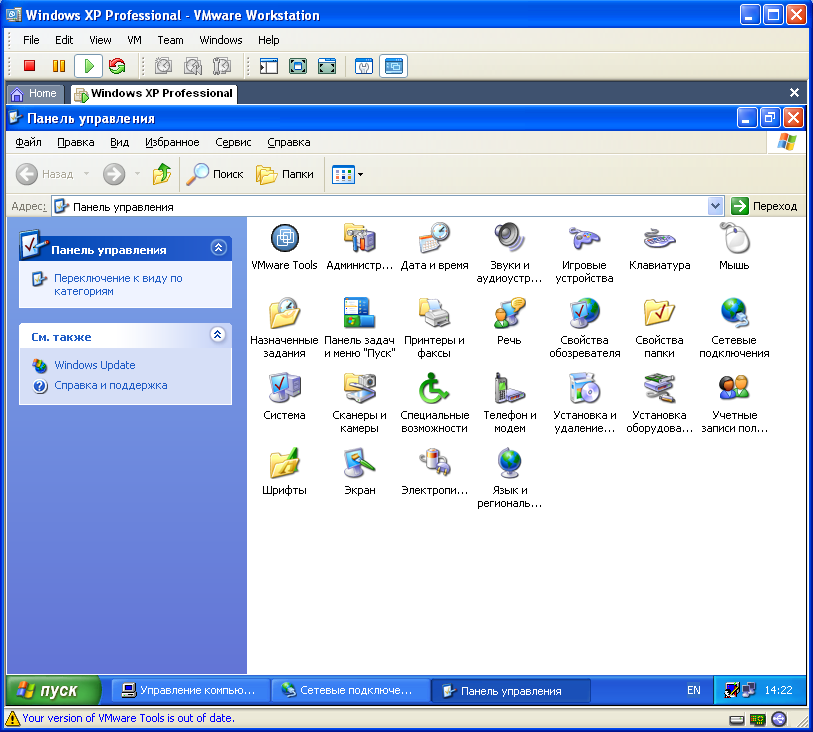
Task: Open Дата и время icon
Action: point(434,247)
